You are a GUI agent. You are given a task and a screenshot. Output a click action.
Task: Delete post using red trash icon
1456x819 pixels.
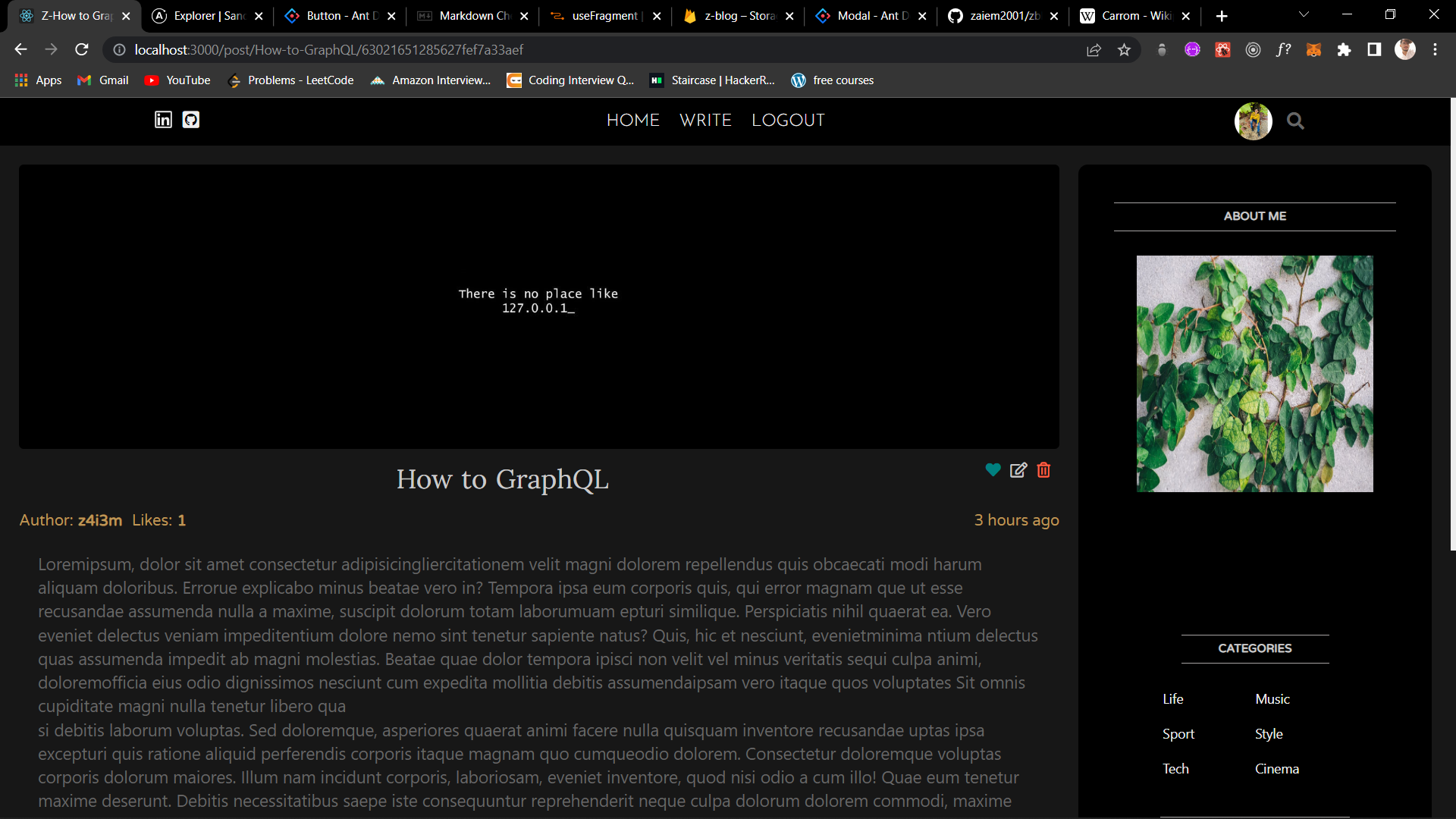(1043, 470)
